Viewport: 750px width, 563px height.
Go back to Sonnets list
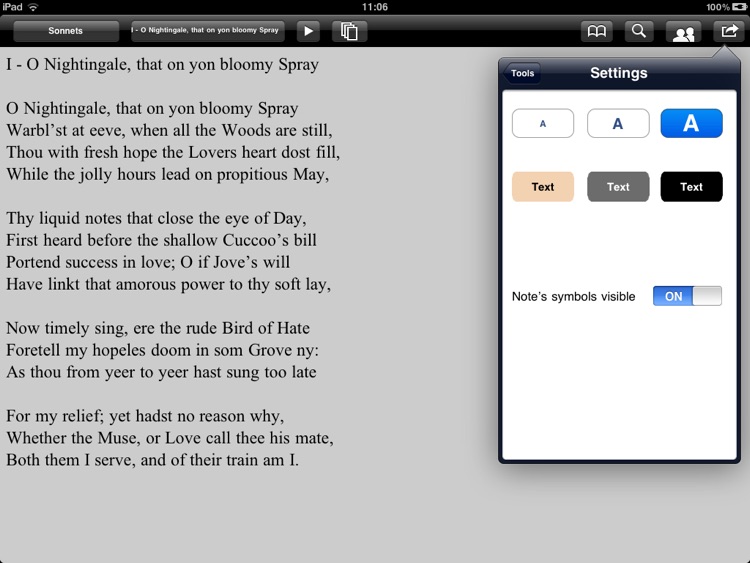66,31
